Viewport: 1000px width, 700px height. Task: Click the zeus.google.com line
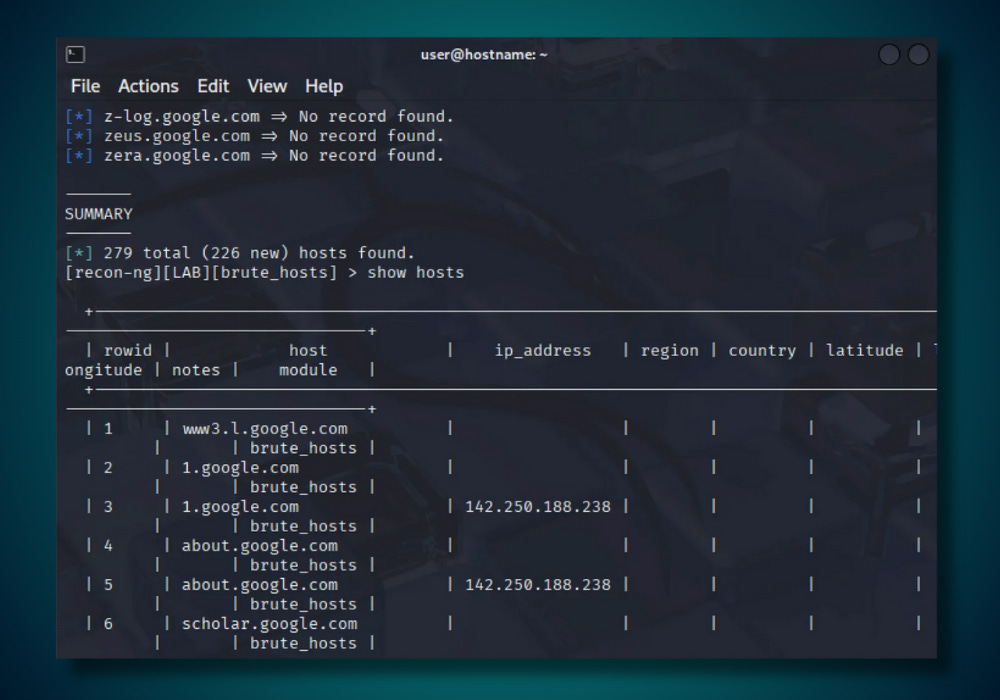pos(254,136)
